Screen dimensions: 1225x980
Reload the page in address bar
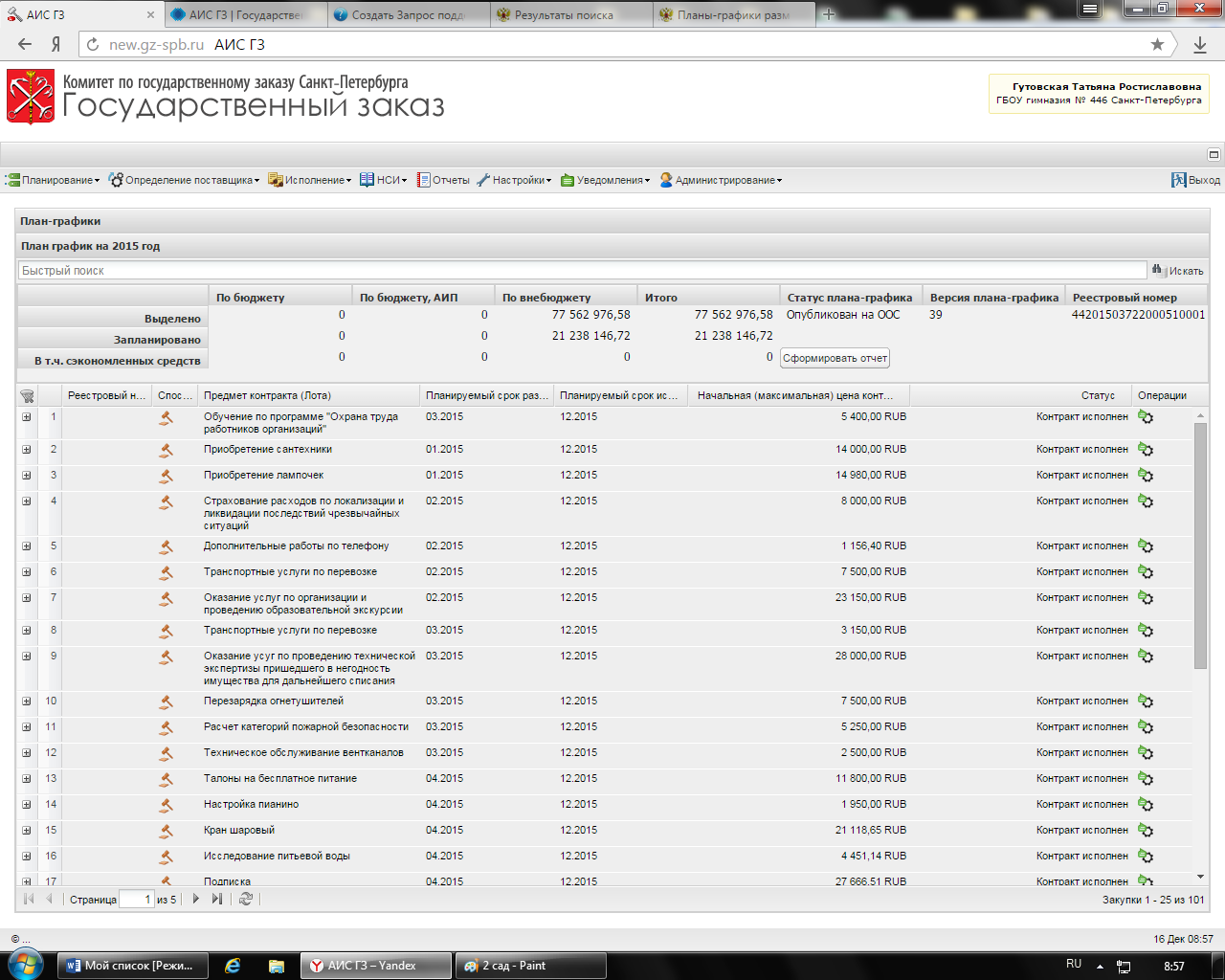click(x=93, y=44)
